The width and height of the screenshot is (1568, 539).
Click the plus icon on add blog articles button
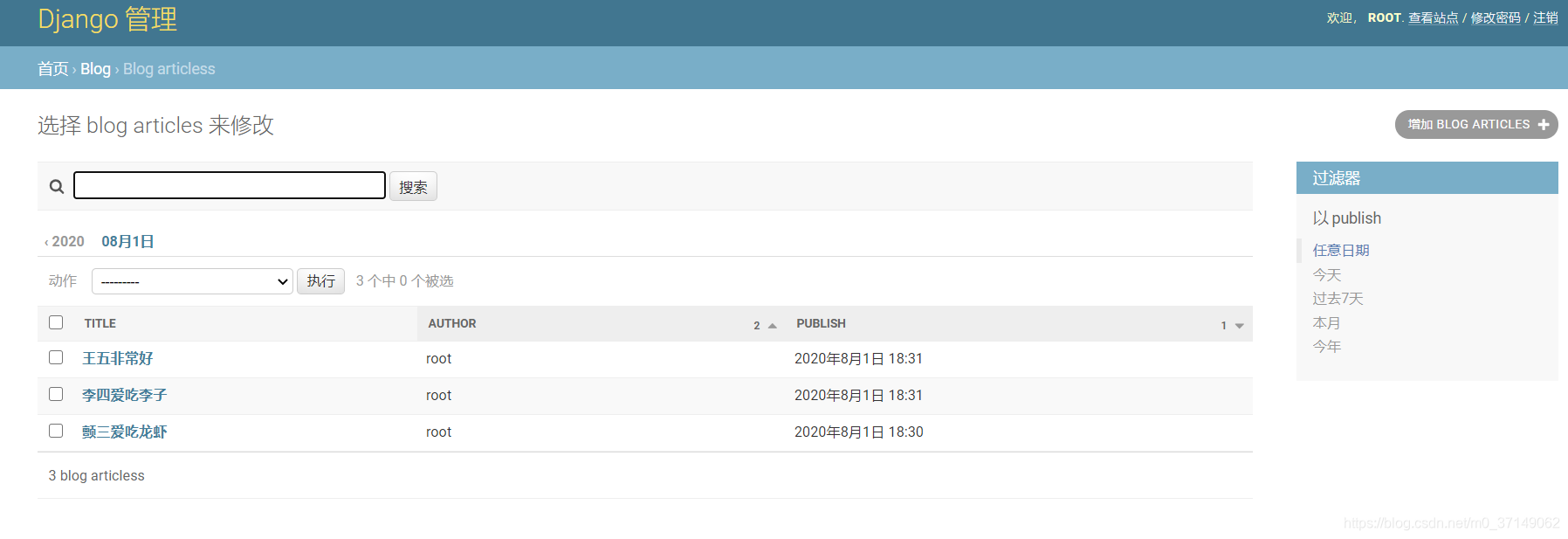pyautogui.click(x=1544, y=125)
